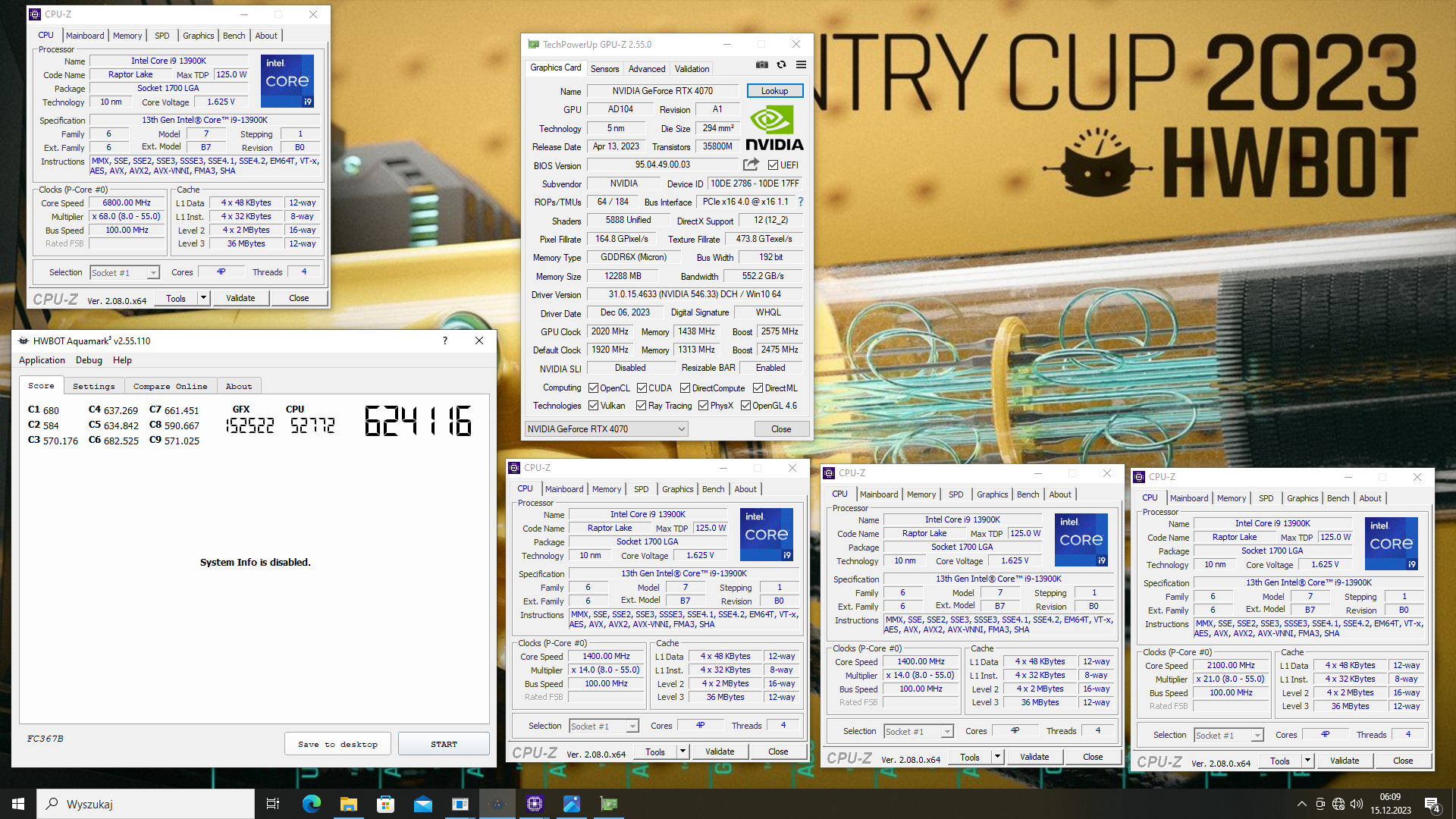Expand Tools arrow in 2100 MHz CPU-Z
This screenshot has width=1456, height=819.
[x=1307, y=761]
